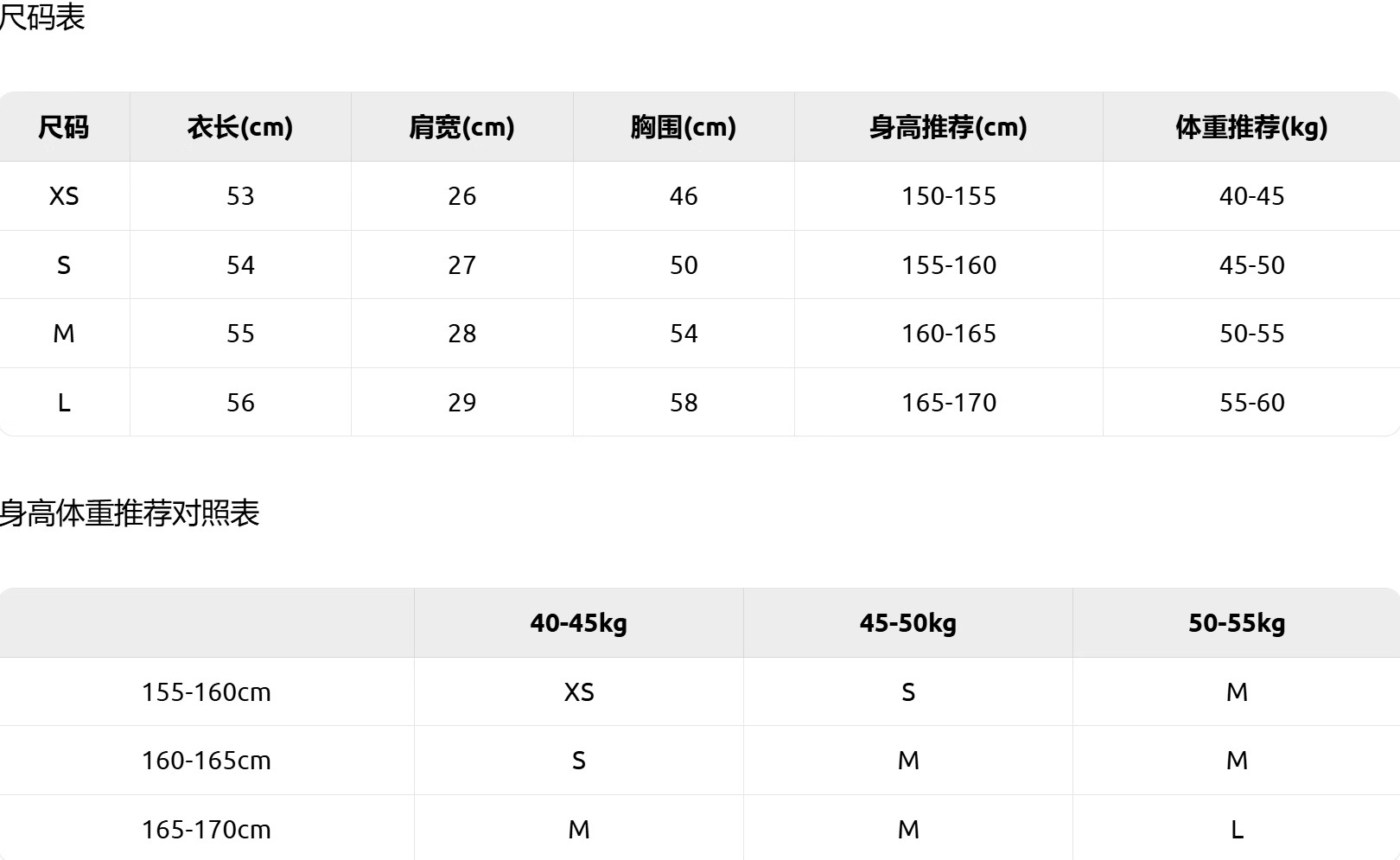Viewport: 1400px width, 860px height.
Task: Select the 身高推荐(cm) column header
Action: coord(948,127)
